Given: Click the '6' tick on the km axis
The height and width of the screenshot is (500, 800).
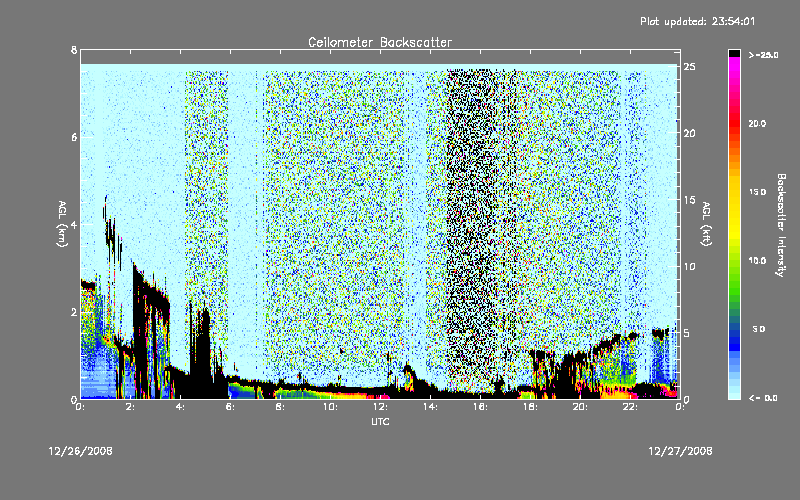Looking at the screenshot, I should tap(74, 137).
